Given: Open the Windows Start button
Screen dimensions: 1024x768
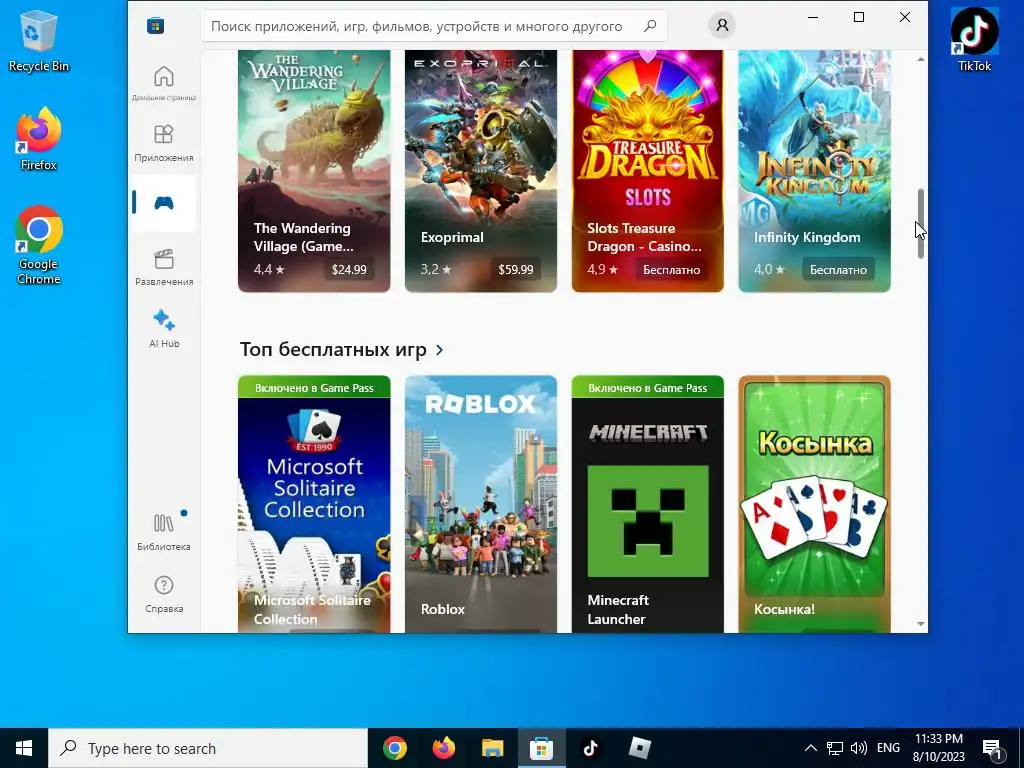Looking at the screenshot, I should 24,748.
